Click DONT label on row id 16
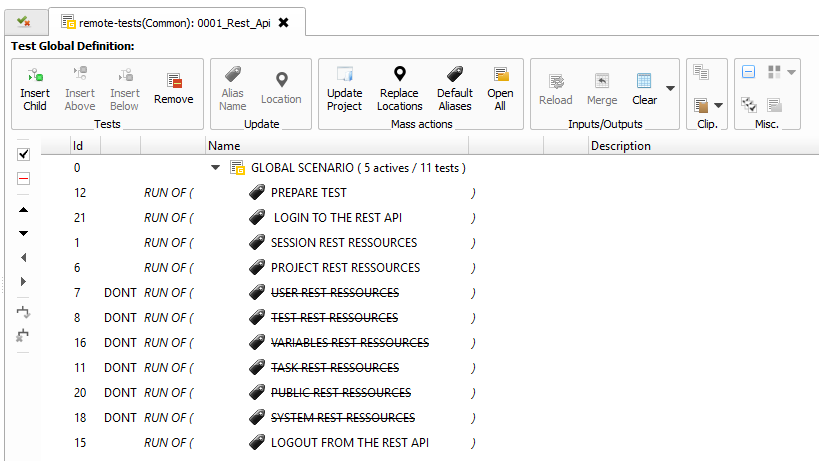 (120, 343)
